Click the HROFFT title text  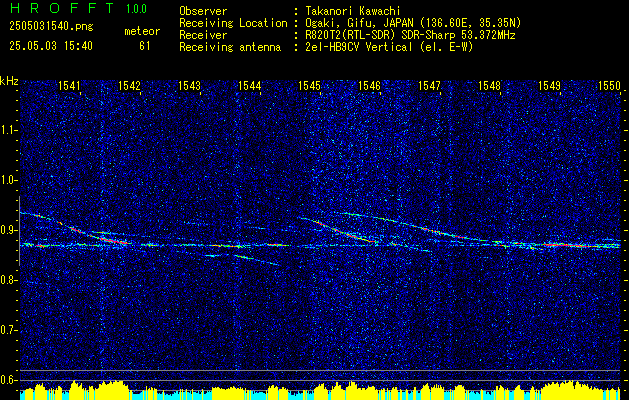pos(62,8)
